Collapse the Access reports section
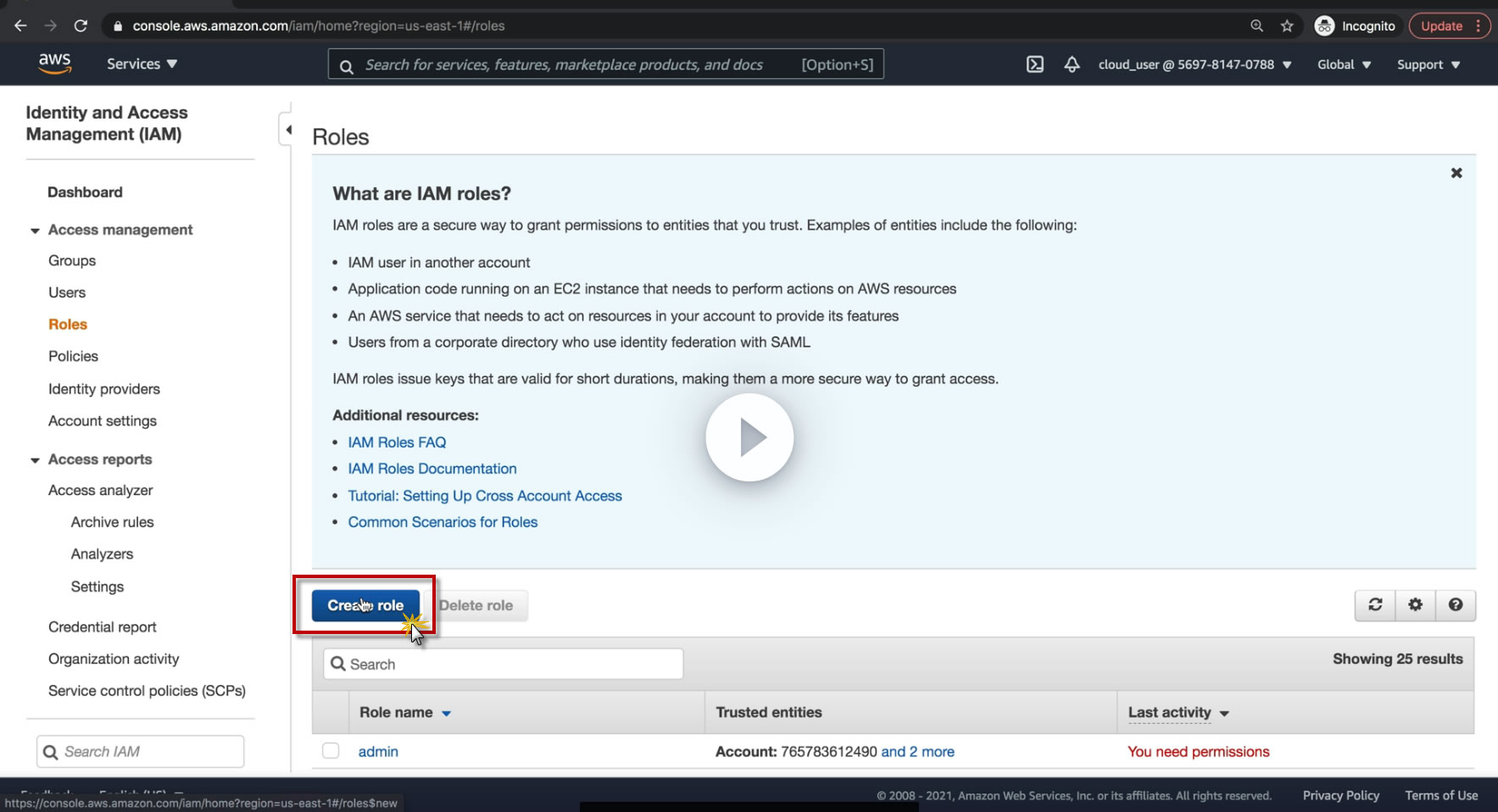The width and height of the screenshot is (1498, 812). click(35, 460)
